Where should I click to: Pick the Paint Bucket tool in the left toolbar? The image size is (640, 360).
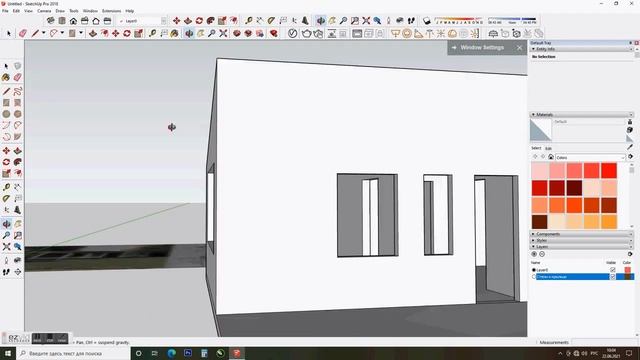pyautogui.click(x=6, y=78)
